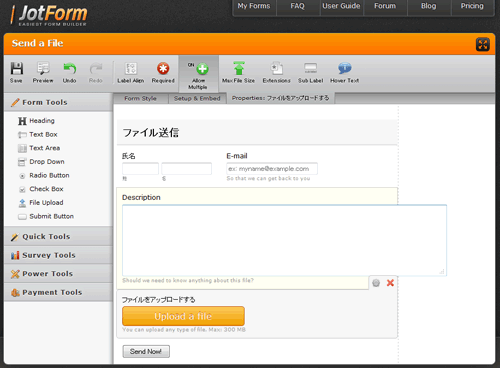Click the 'You can upload any type' note
Viewport: 500px width, 368px height.
coord(184,330)
